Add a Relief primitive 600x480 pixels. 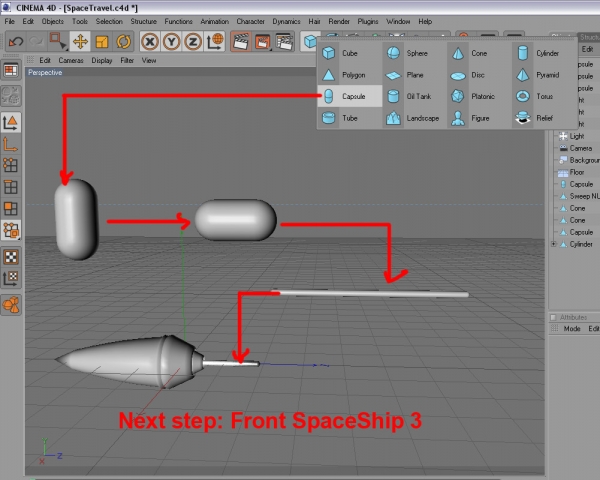[544, 118]
